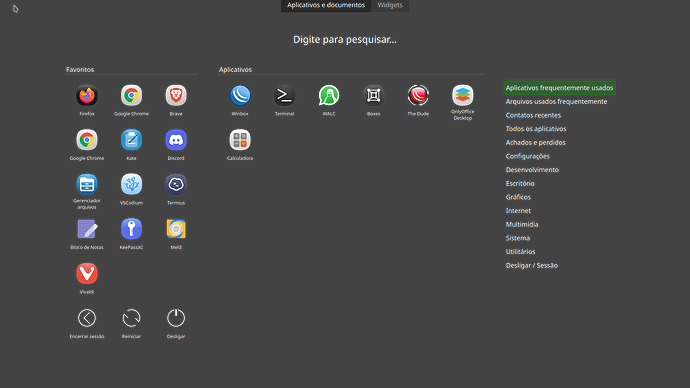Launch WALC WhatsApp client
690x388 pixels.
click(329, 96)
